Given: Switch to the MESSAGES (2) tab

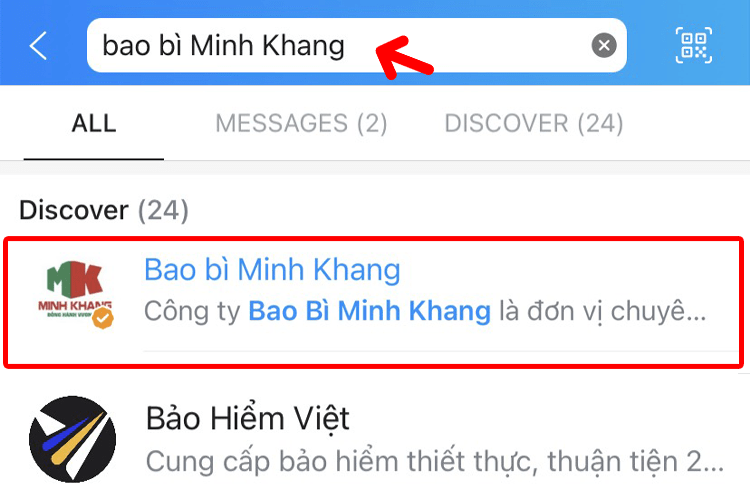Looking at the screenshot, I should pyautogui.click(x=301, y=123).
